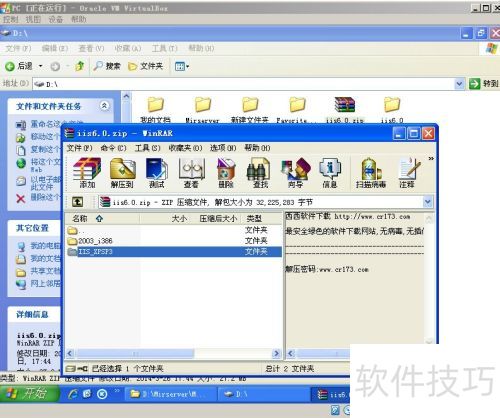The height and width of the screenshot is (418, 500).
Task: Sort by Packed size (压缩后大小) column header
Action: (x=217, y=219)
